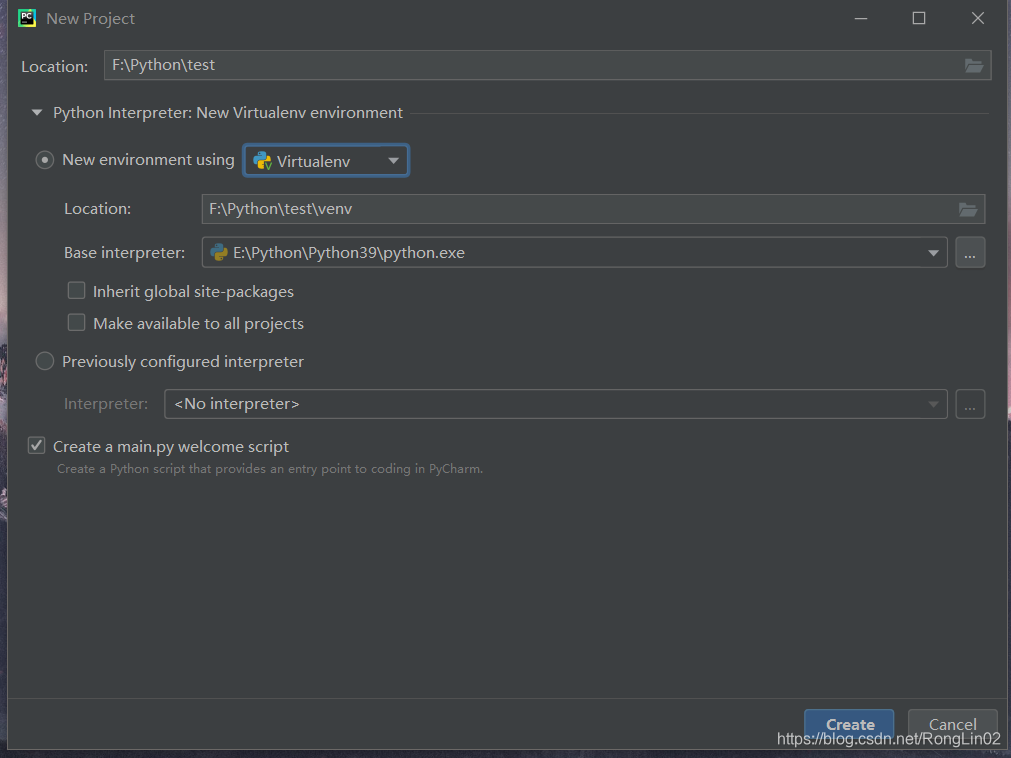This screenshot has height=758, width=1011.
Task: Enable Make available to all projects
Action: click(x=77, y=322)
